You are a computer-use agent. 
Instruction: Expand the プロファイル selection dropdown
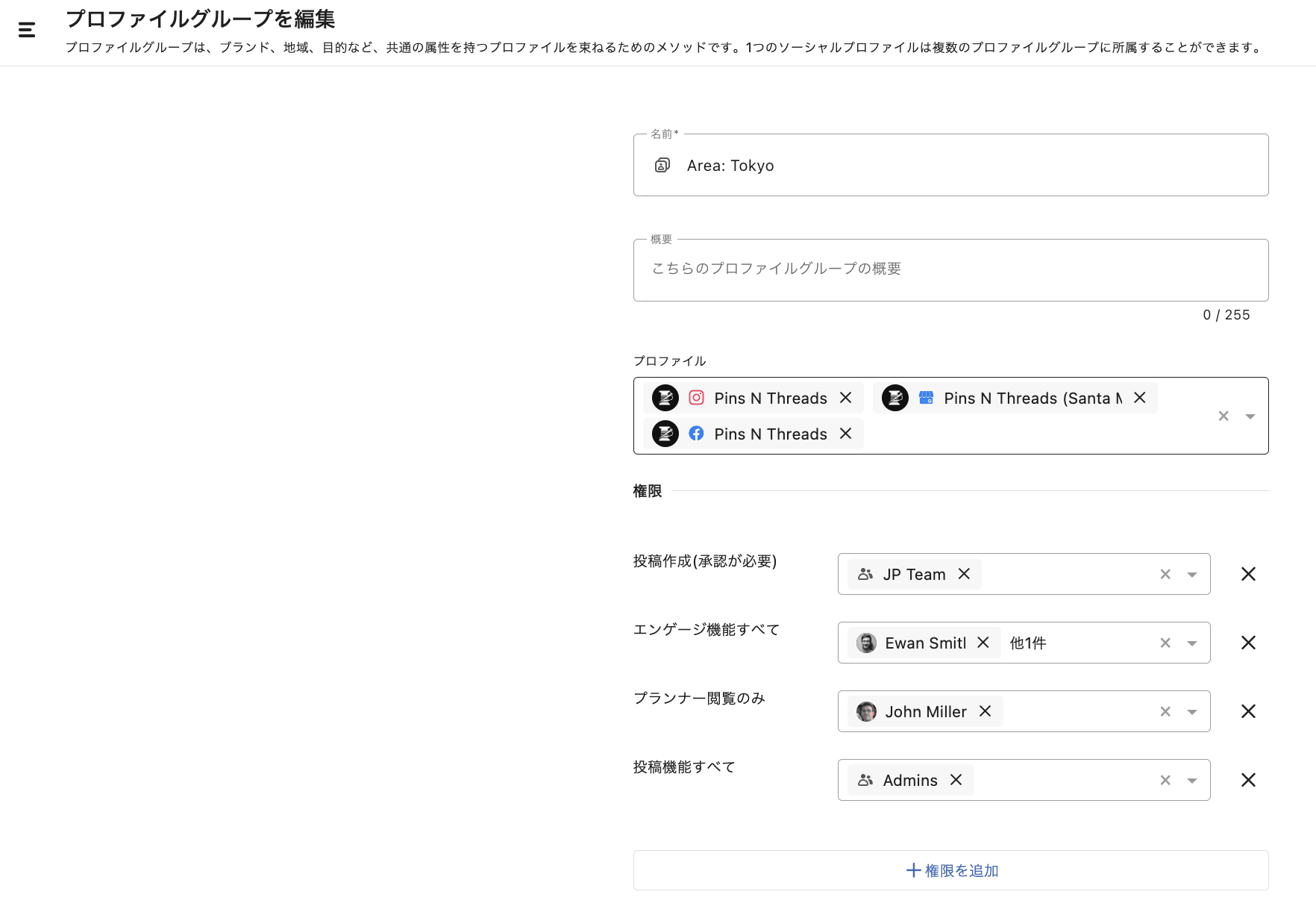click(1250, 416)
